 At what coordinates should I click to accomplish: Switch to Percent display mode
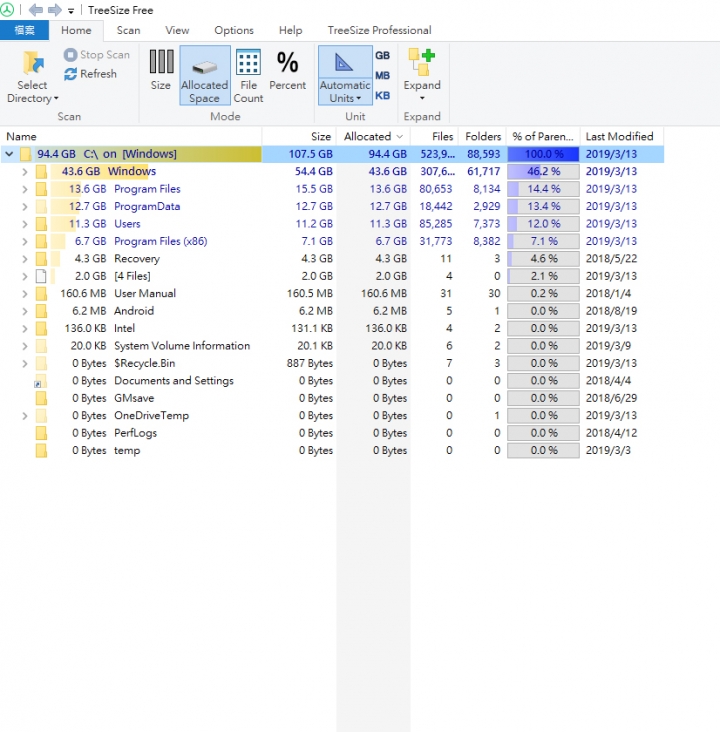[x=288, y=70]
